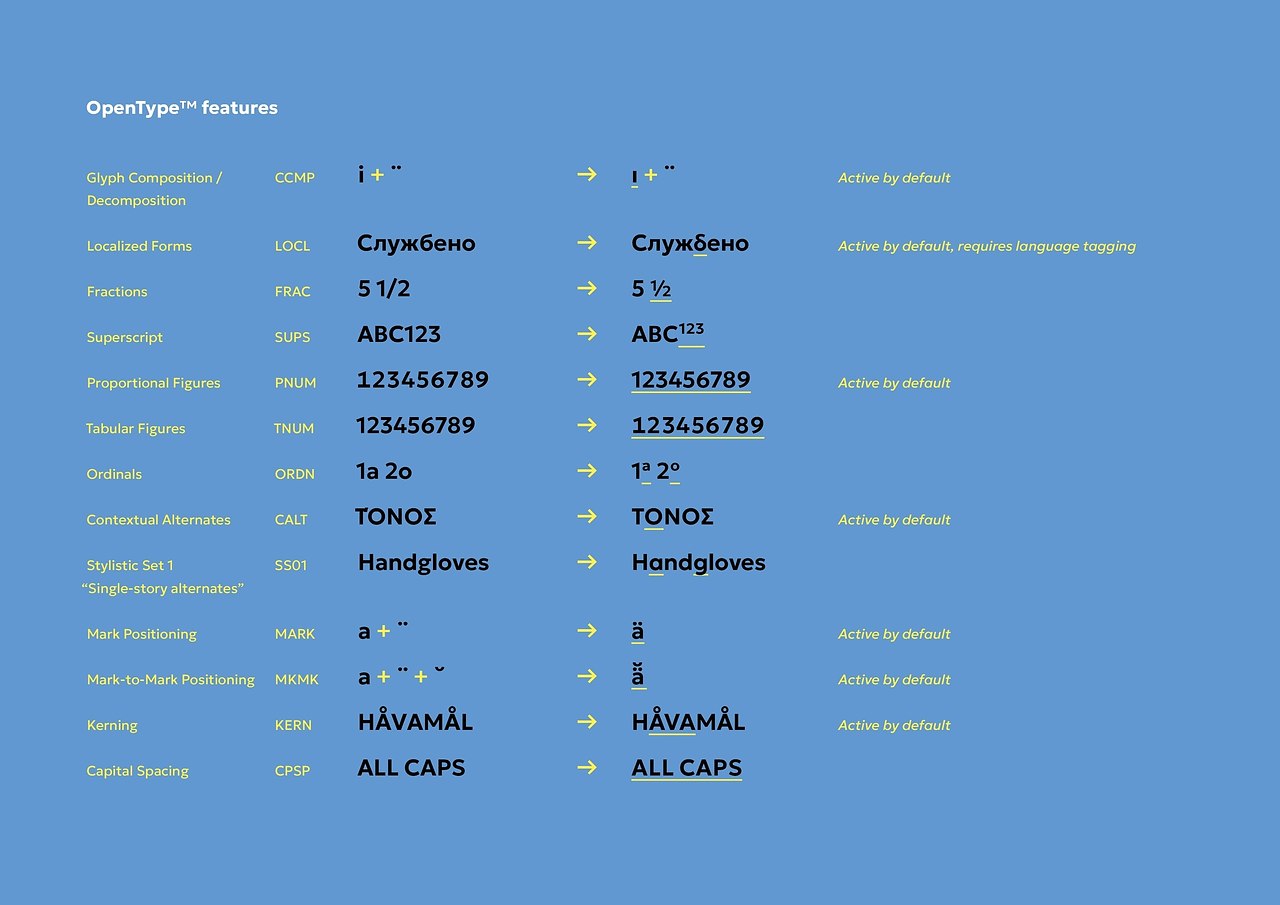Click the 'Handgloves' sample before the arrow
1280x905 pixels.
[423, 563]
